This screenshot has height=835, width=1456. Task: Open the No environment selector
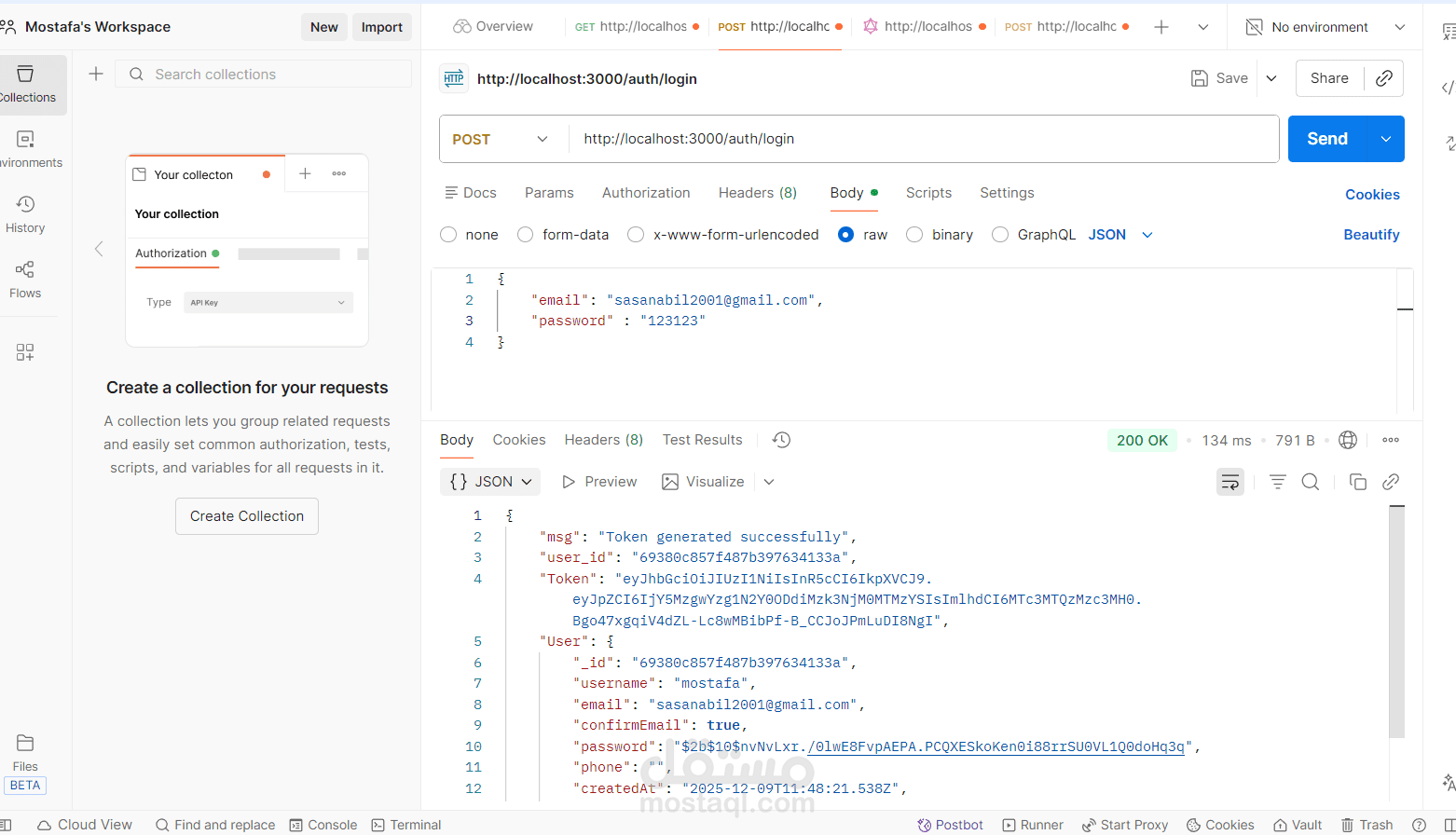1326,27
